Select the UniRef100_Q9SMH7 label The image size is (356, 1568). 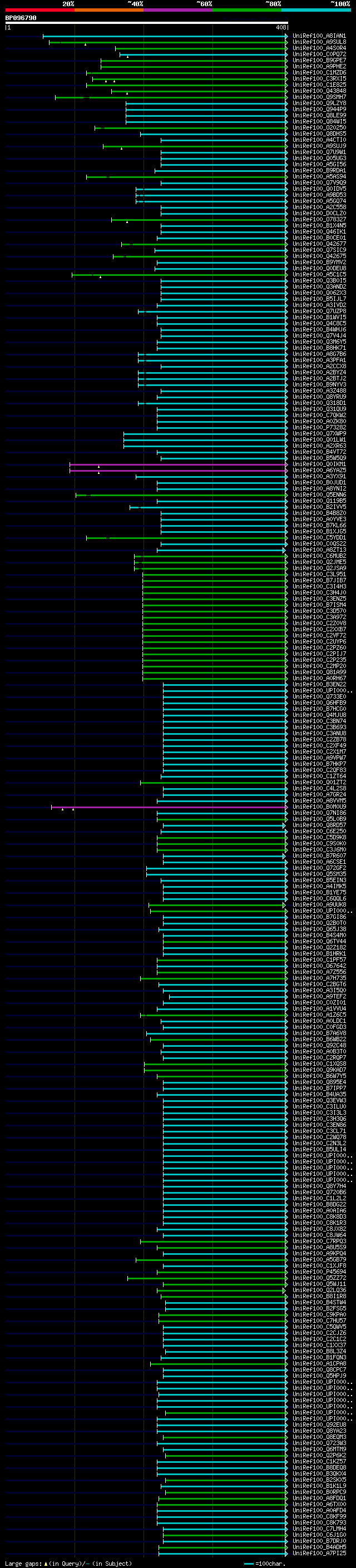coord(319,97)
